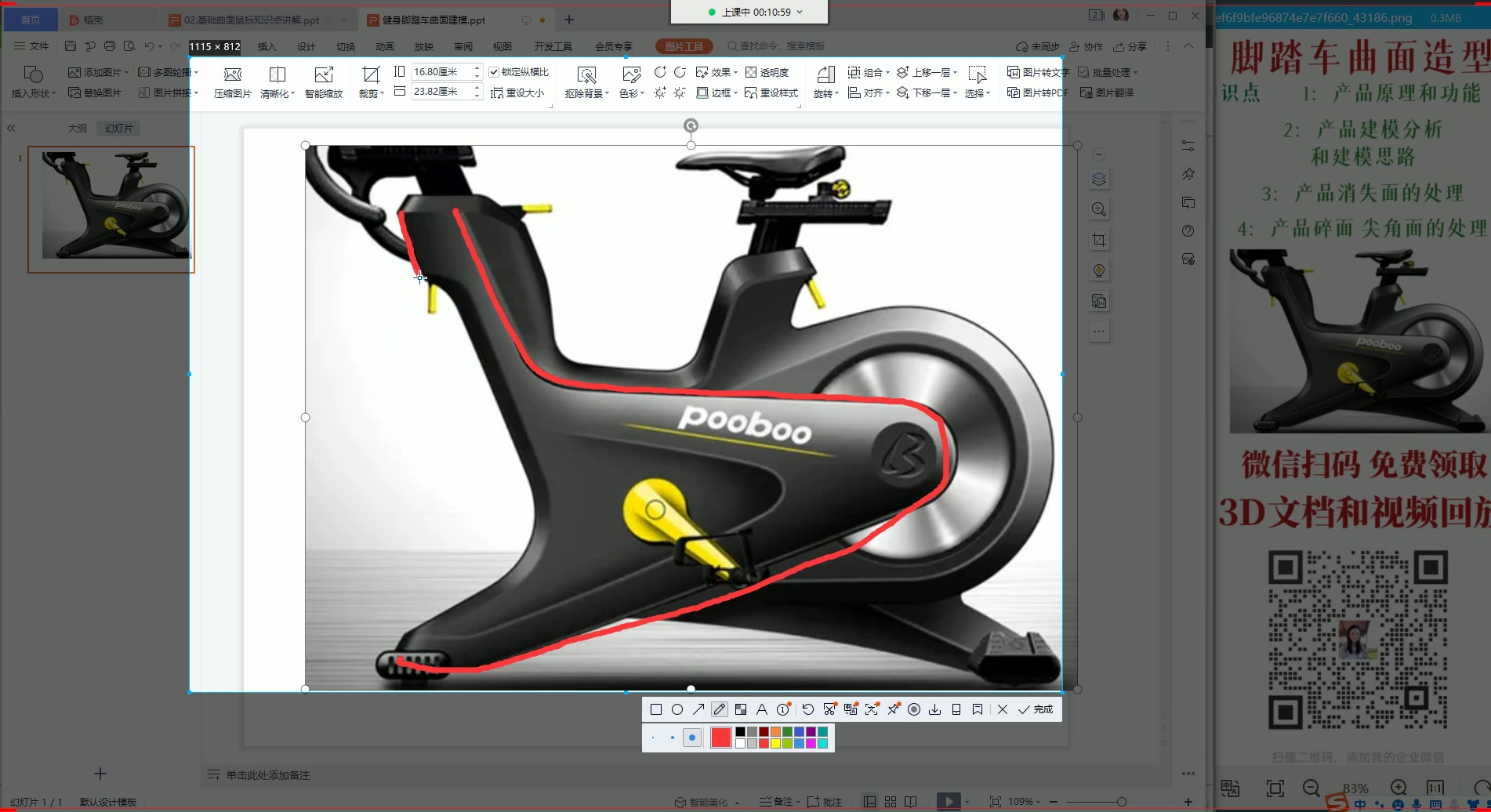Open the 色彩 color dropdown

631,82
